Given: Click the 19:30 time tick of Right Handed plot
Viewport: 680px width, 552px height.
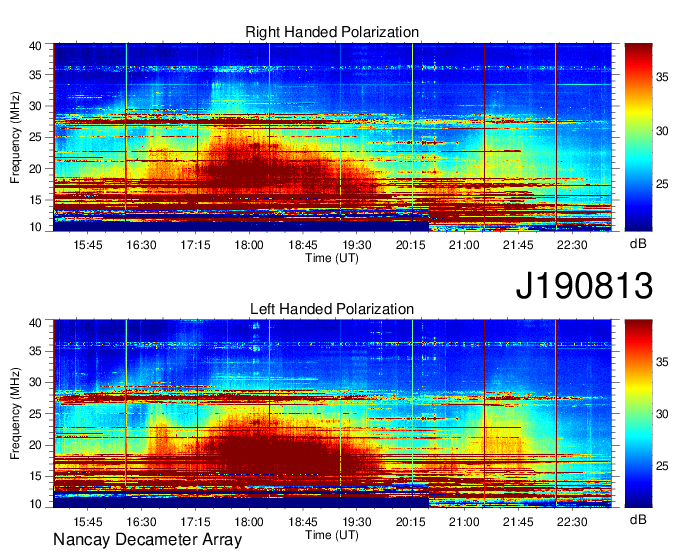Looking at the screenshot, I should pos(356,245).
